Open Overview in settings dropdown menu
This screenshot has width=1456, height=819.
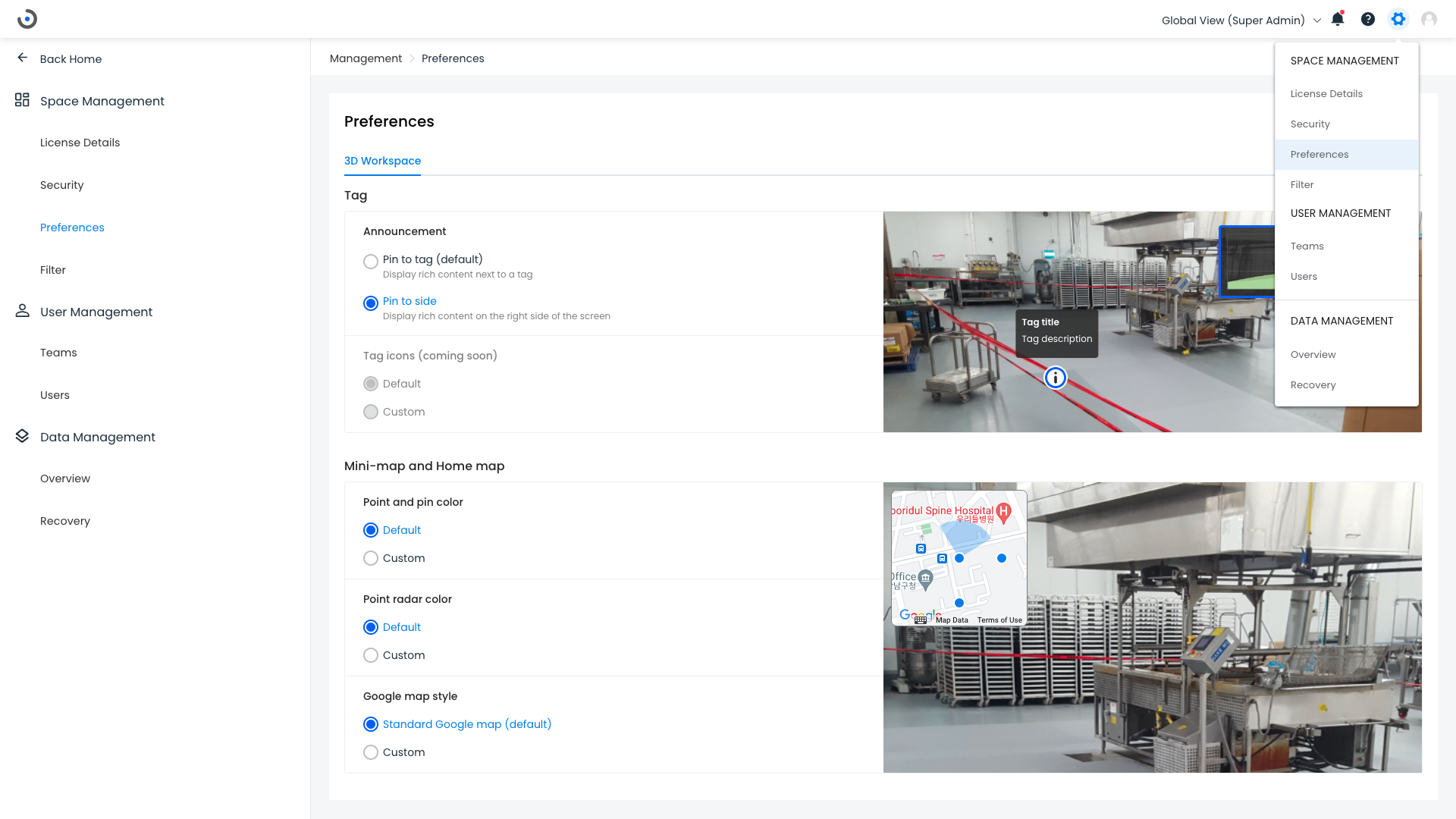pos(1347,354)
